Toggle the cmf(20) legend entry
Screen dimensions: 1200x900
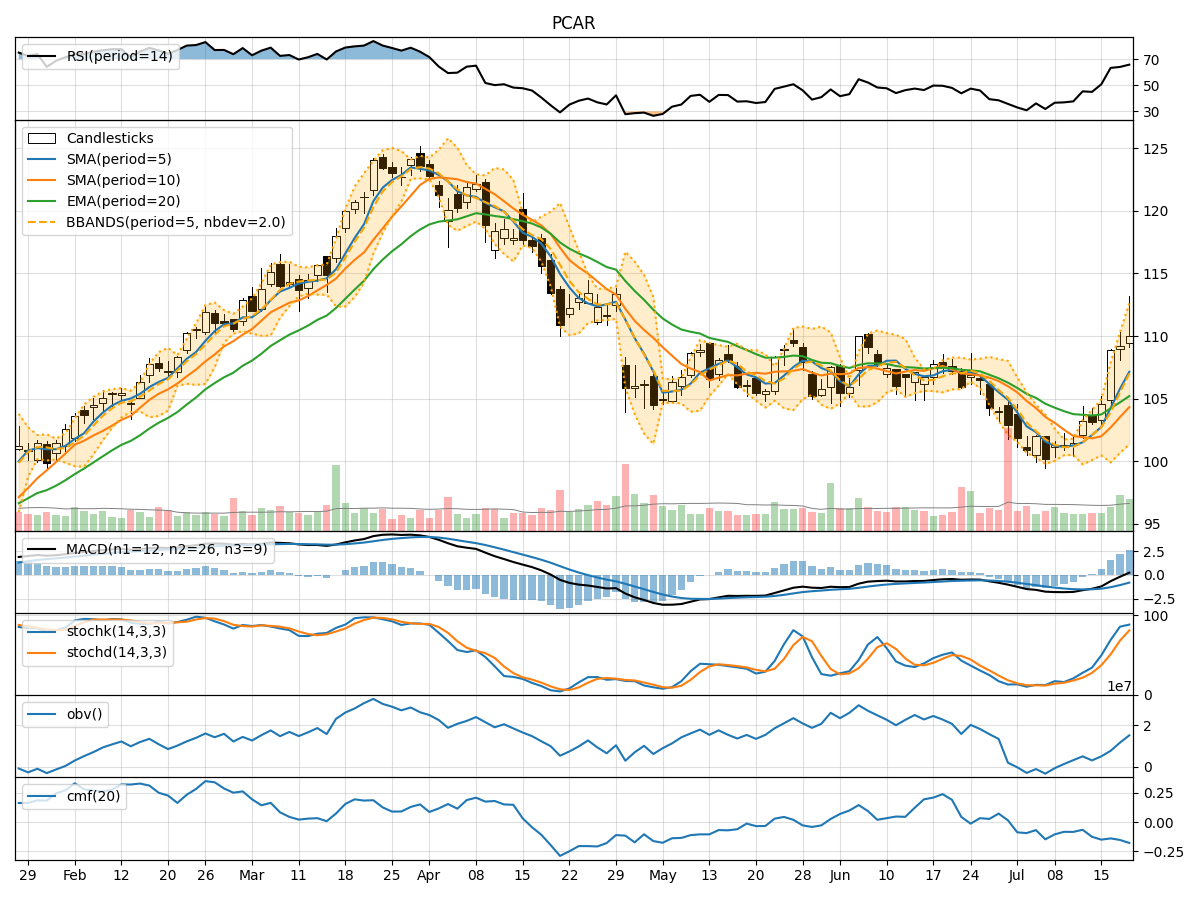[x=41, y=797]
